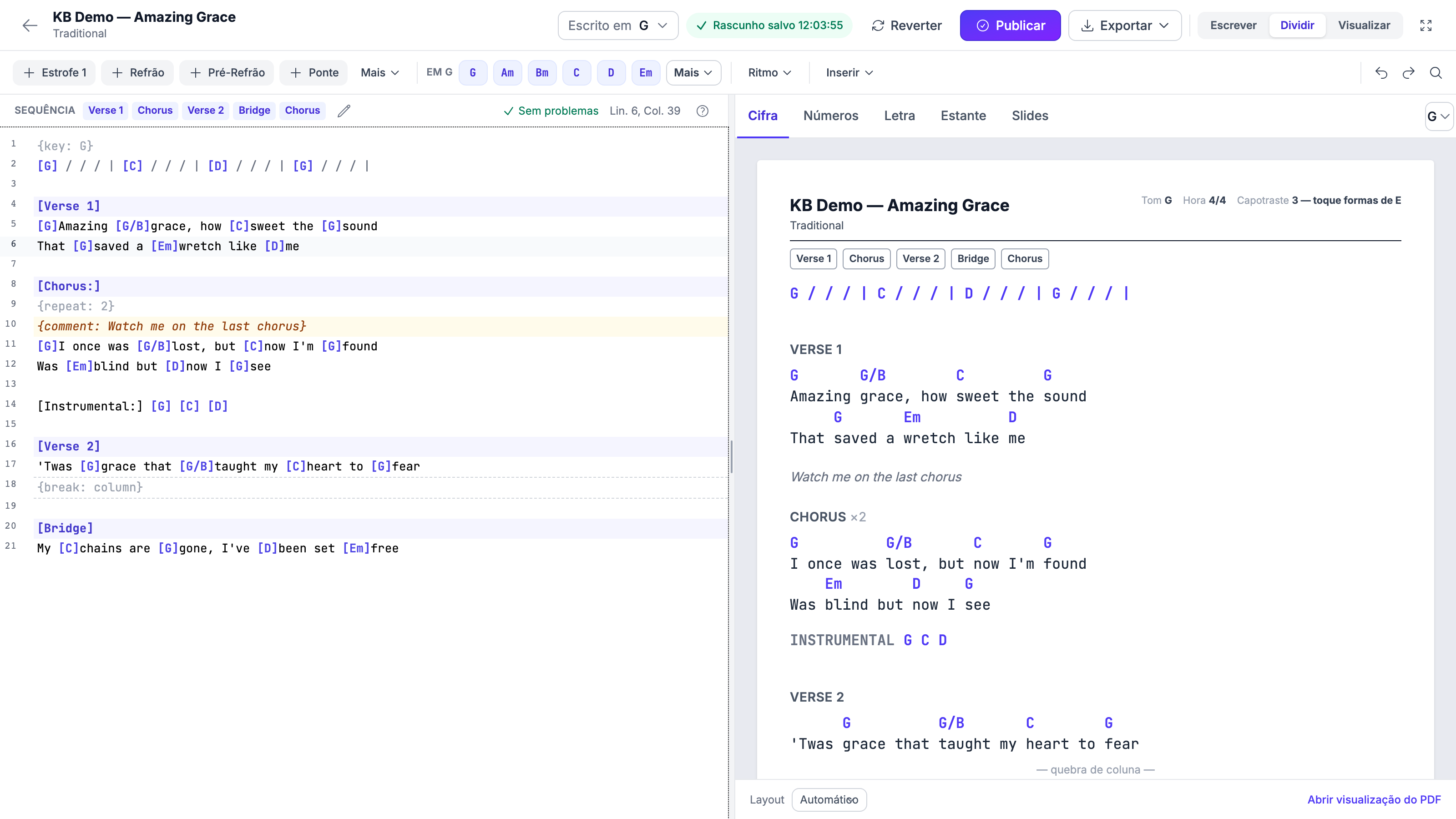Switch to Visualizar view mode
The image size is (1456, 819).
coord(1363,25)
